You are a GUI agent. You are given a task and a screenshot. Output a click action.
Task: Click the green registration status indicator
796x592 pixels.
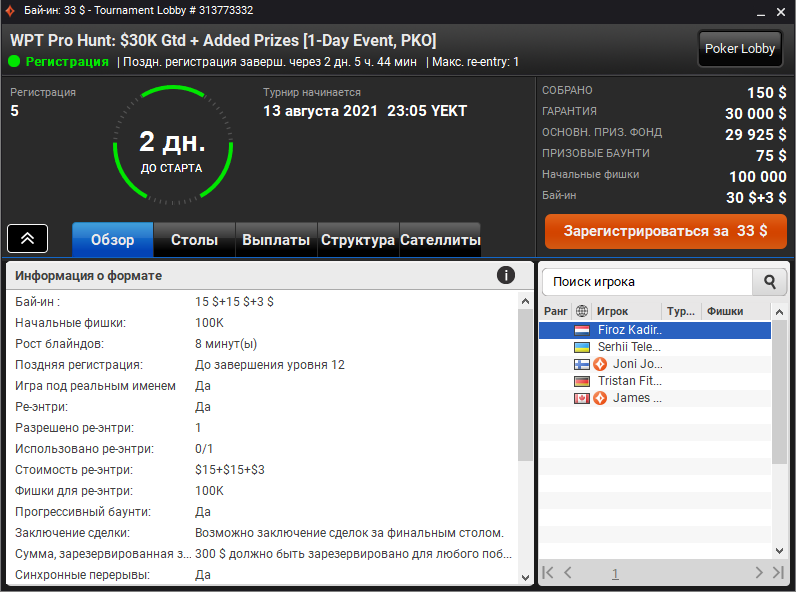coord(14,61)
